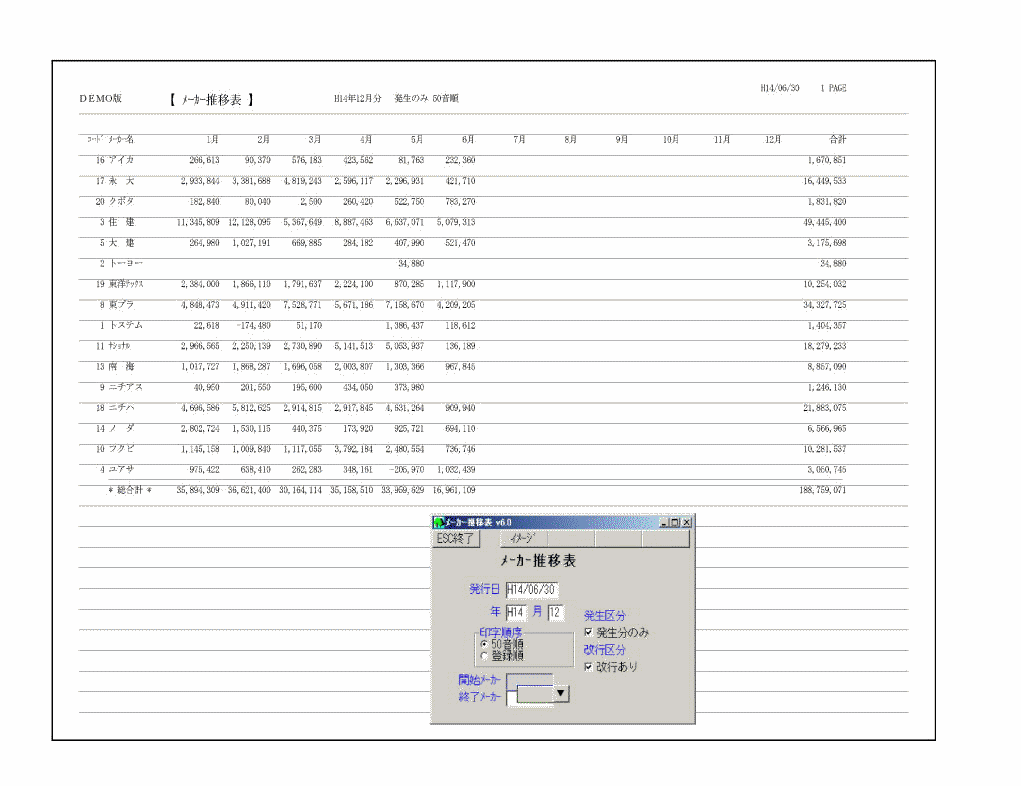Screen dimensions: 1021x786
Task: Click the 月 field showing 12
Action: [x=555, y=612]
